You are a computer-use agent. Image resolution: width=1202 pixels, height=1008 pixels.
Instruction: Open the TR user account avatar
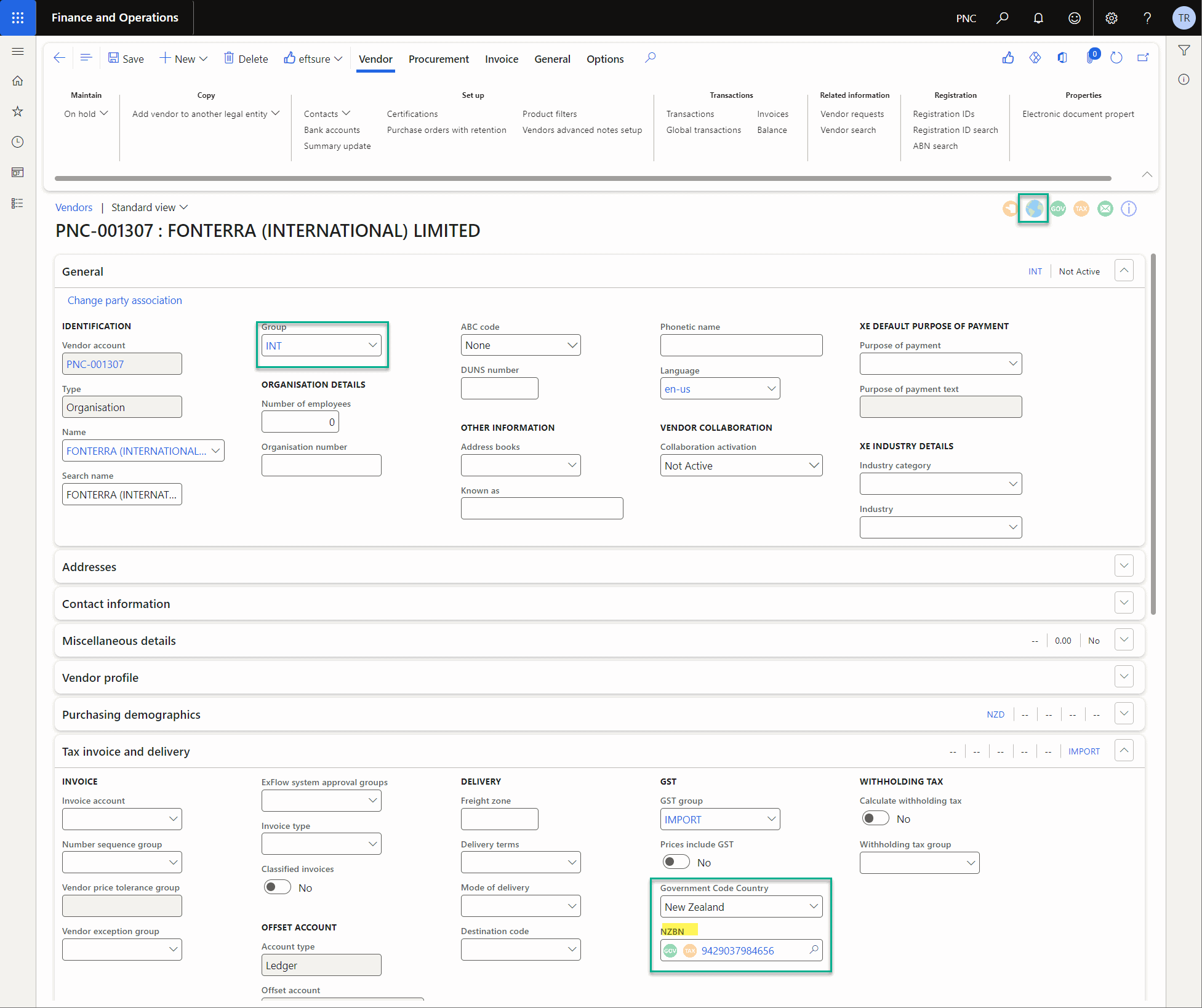(x=1184, y=18)
